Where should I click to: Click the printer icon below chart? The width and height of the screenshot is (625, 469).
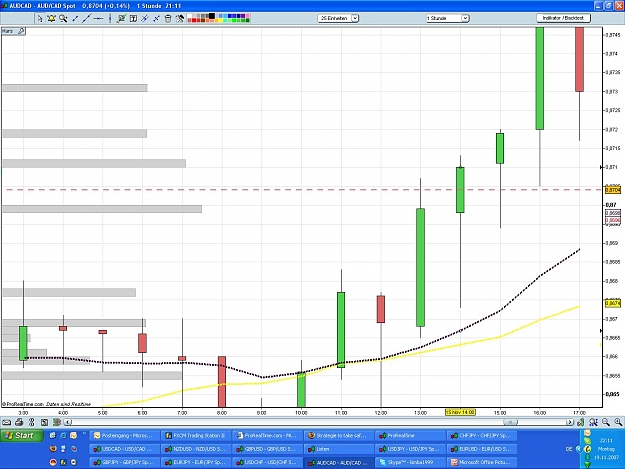(x=19, y=422)
